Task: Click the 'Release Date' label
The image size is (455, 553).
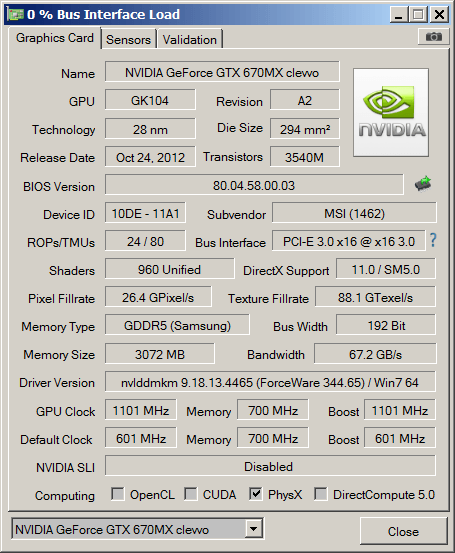Action: [57, 157]
